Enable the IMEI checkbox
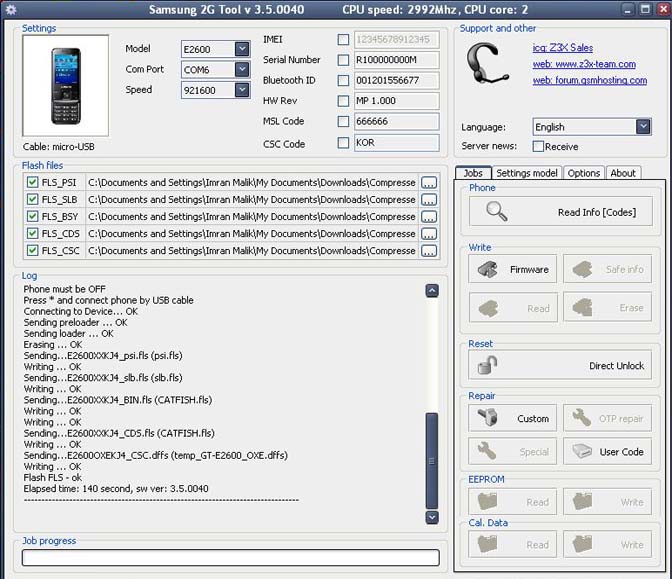This screenshot has width=672, height=579. click(344, 40)
